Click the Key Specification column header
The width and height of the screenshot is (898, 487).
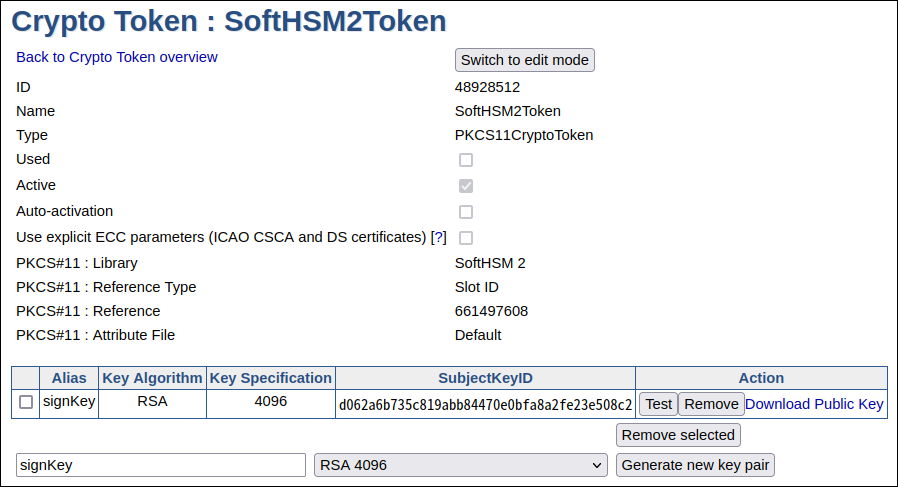[270, 378]
